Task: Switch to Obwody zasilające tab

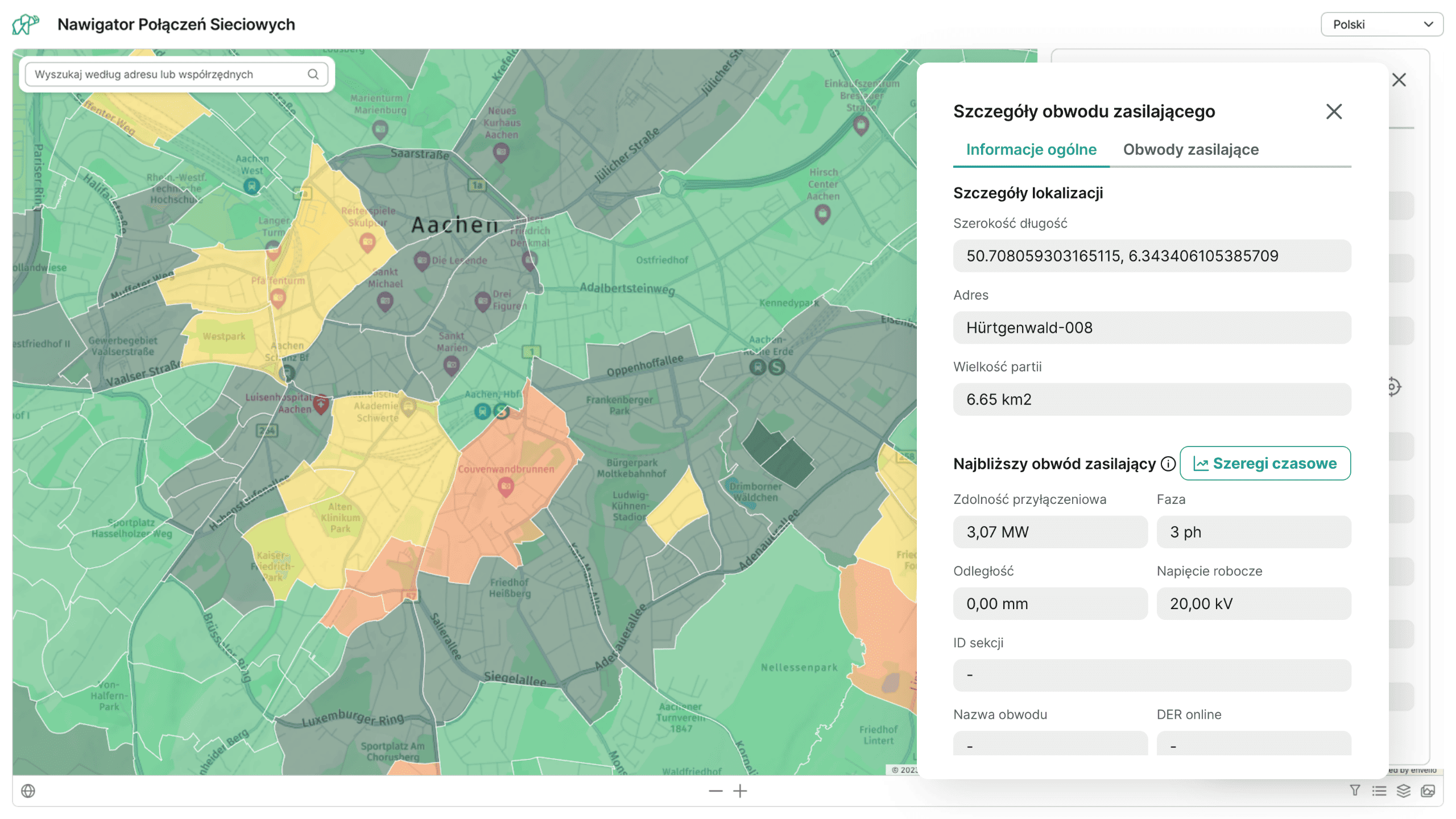Action: tap(1190, 150)
